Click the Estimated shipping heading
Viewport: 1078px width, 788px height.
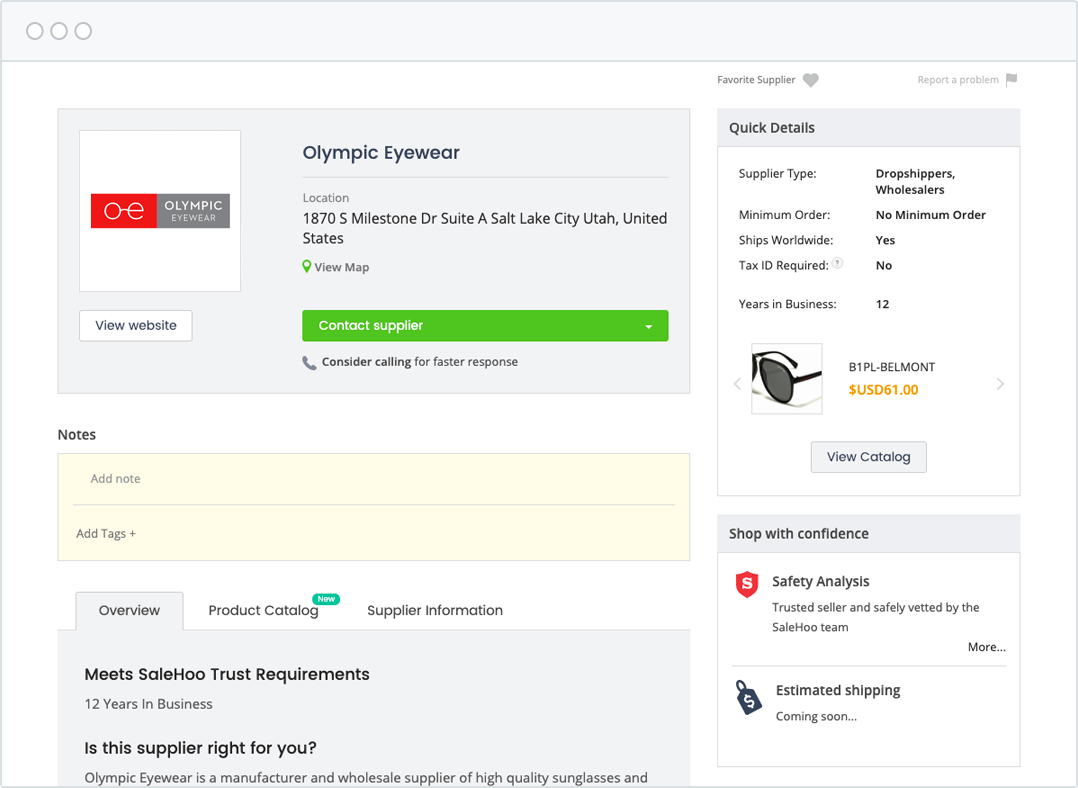838,690
